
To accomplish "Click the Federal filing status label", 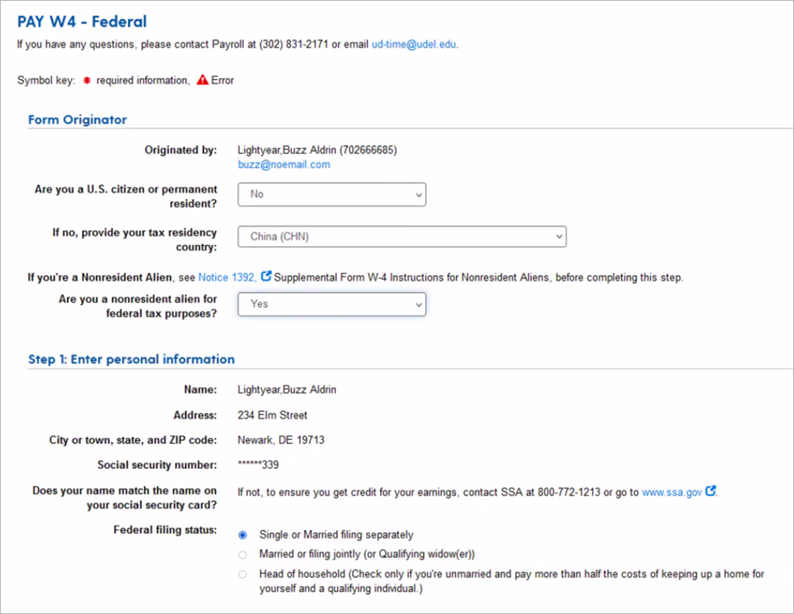I will [x=165, y=530].
